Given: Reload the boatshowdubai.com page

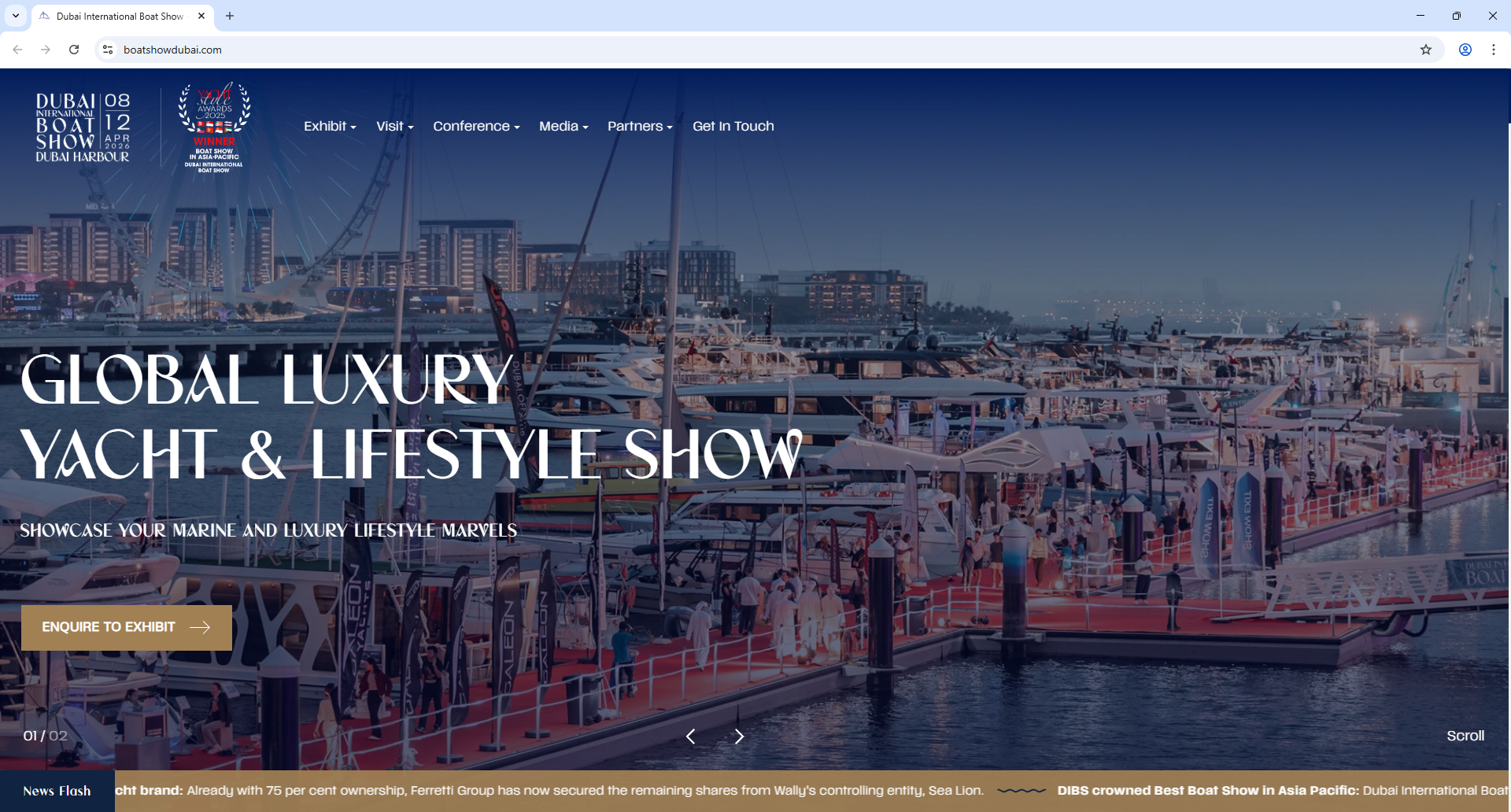Looking at the screenshot, I should [73, 49].
